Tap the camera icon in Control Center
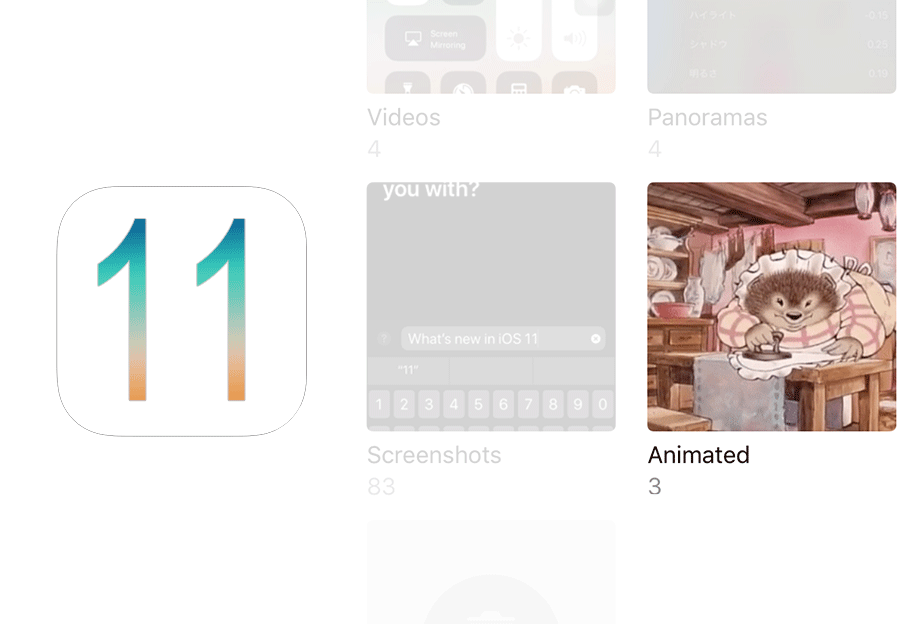This screenshot has height=624, width=914. pyautogui.click(x=575, y=83)
